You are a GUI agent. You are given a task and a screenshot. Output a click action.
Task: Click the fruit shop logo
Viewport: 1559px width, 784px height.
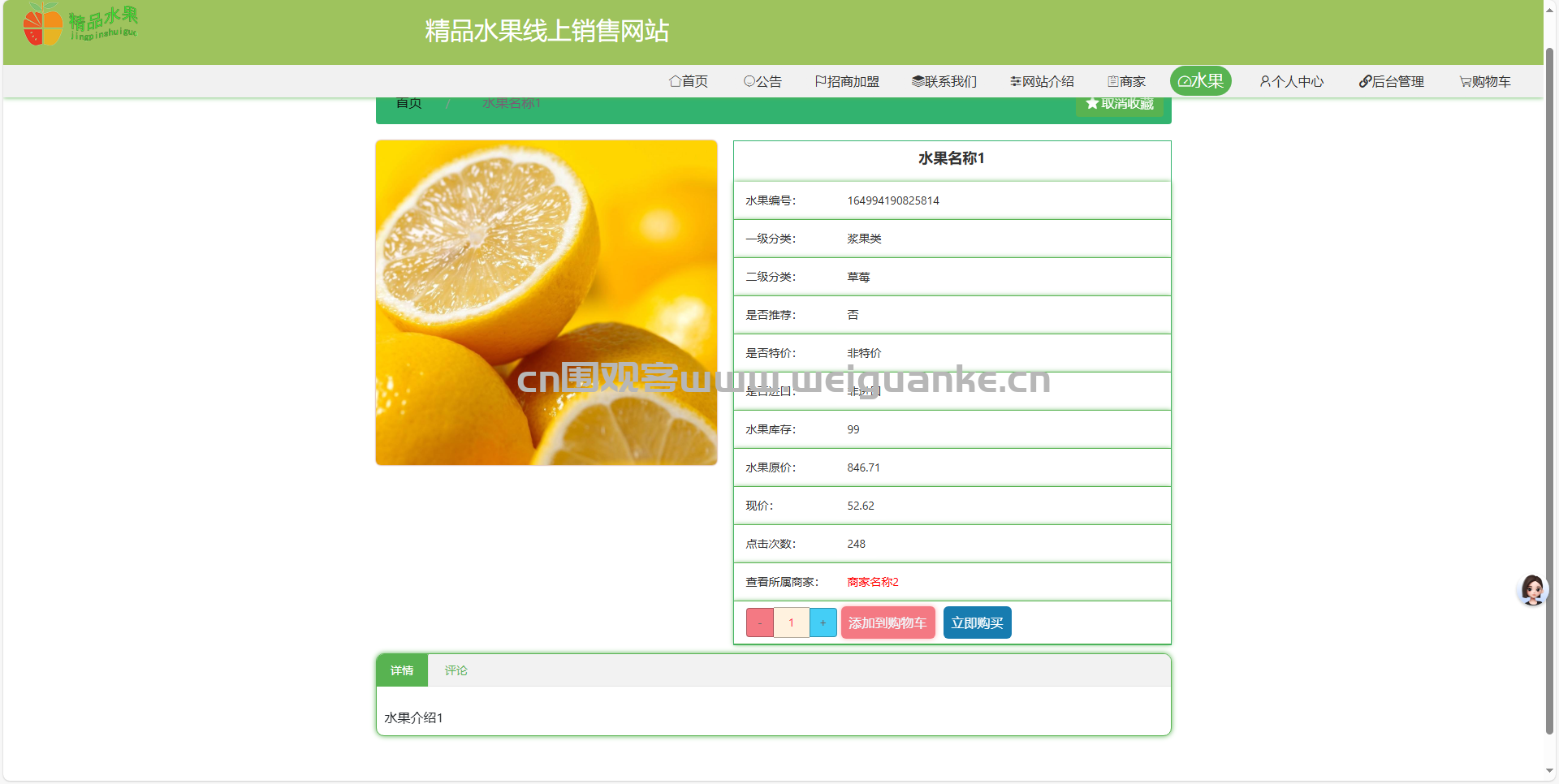point(80,24)
